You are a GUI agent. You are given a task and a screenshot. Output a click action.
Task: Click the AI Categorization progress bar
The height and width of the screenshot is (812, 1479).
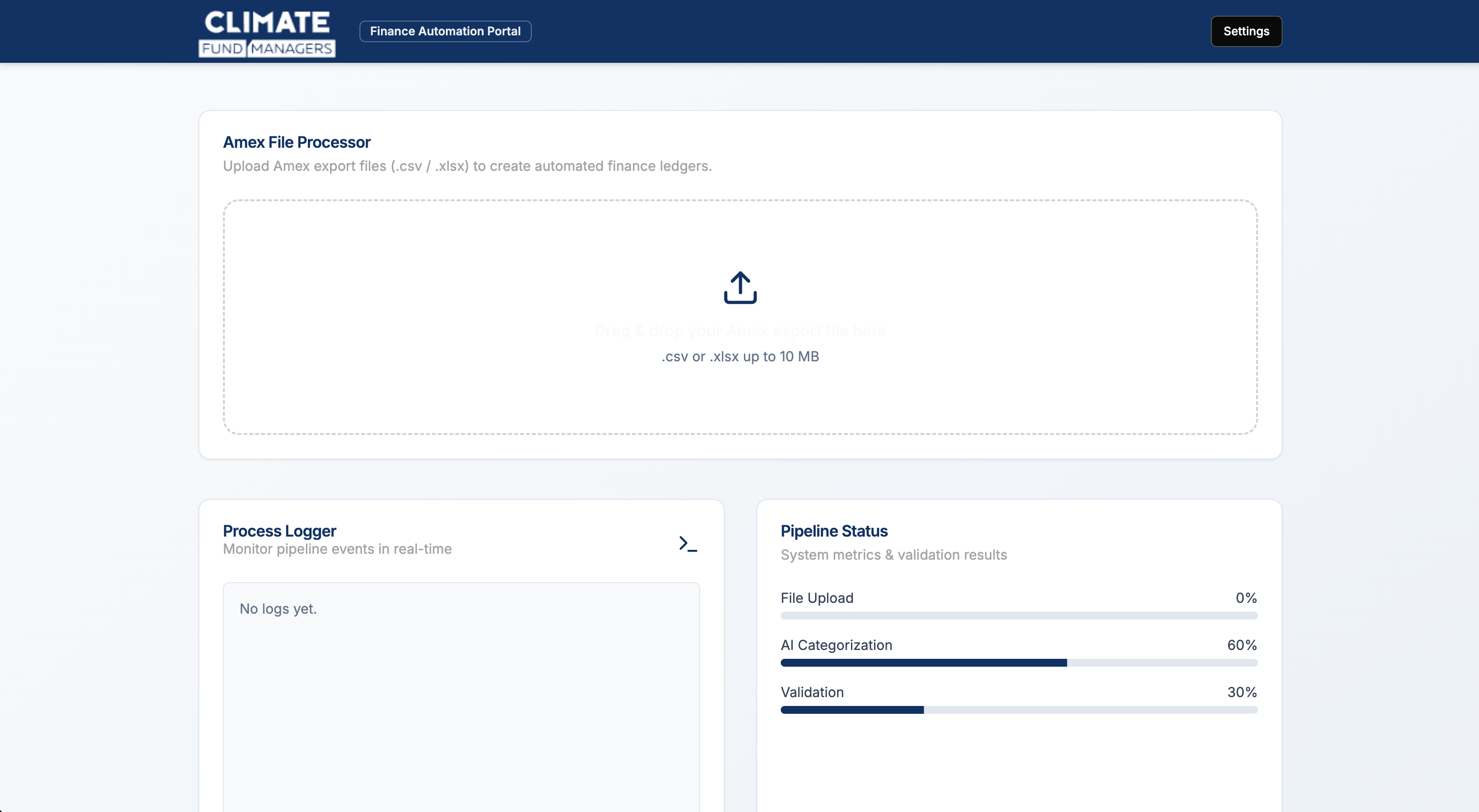(1018, 663)
